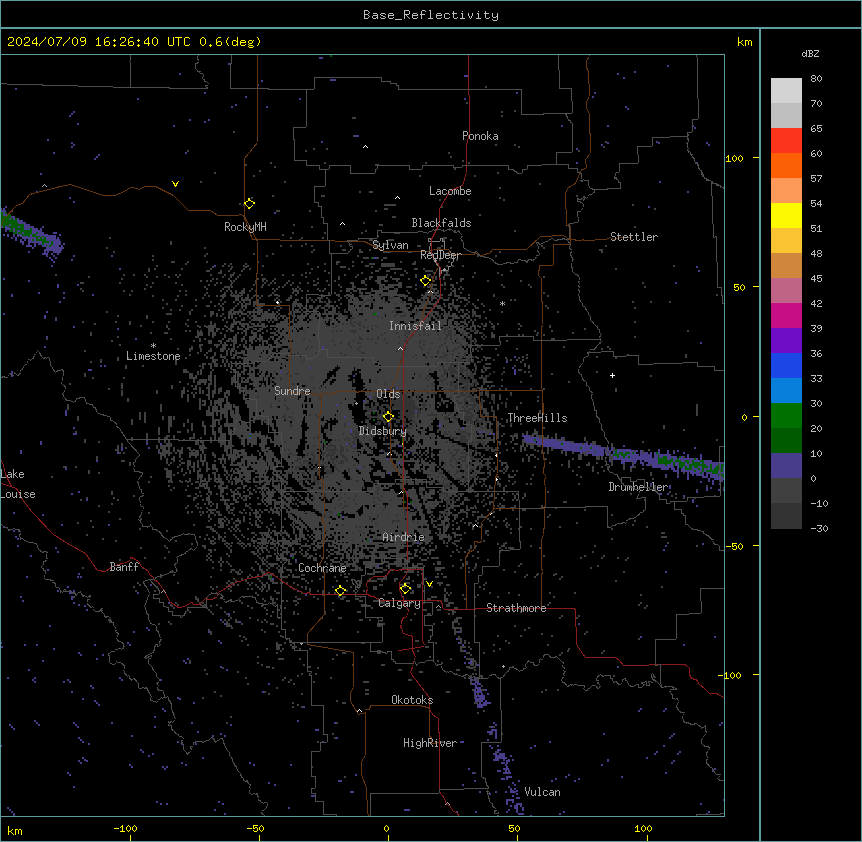Click the Vulcan label

point(542,792)
